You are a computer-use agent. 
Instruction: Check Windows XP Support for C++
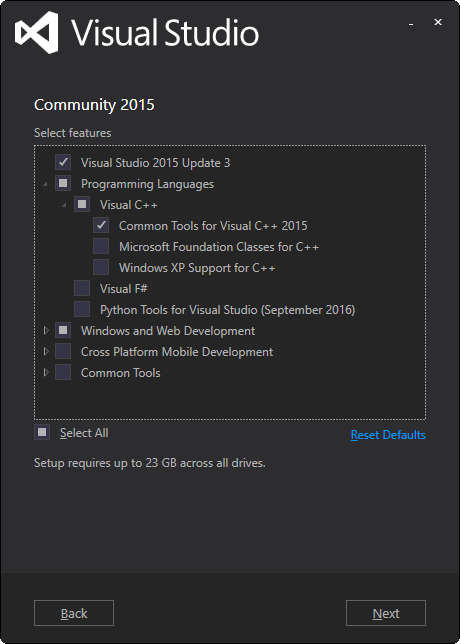coord(101,267)
